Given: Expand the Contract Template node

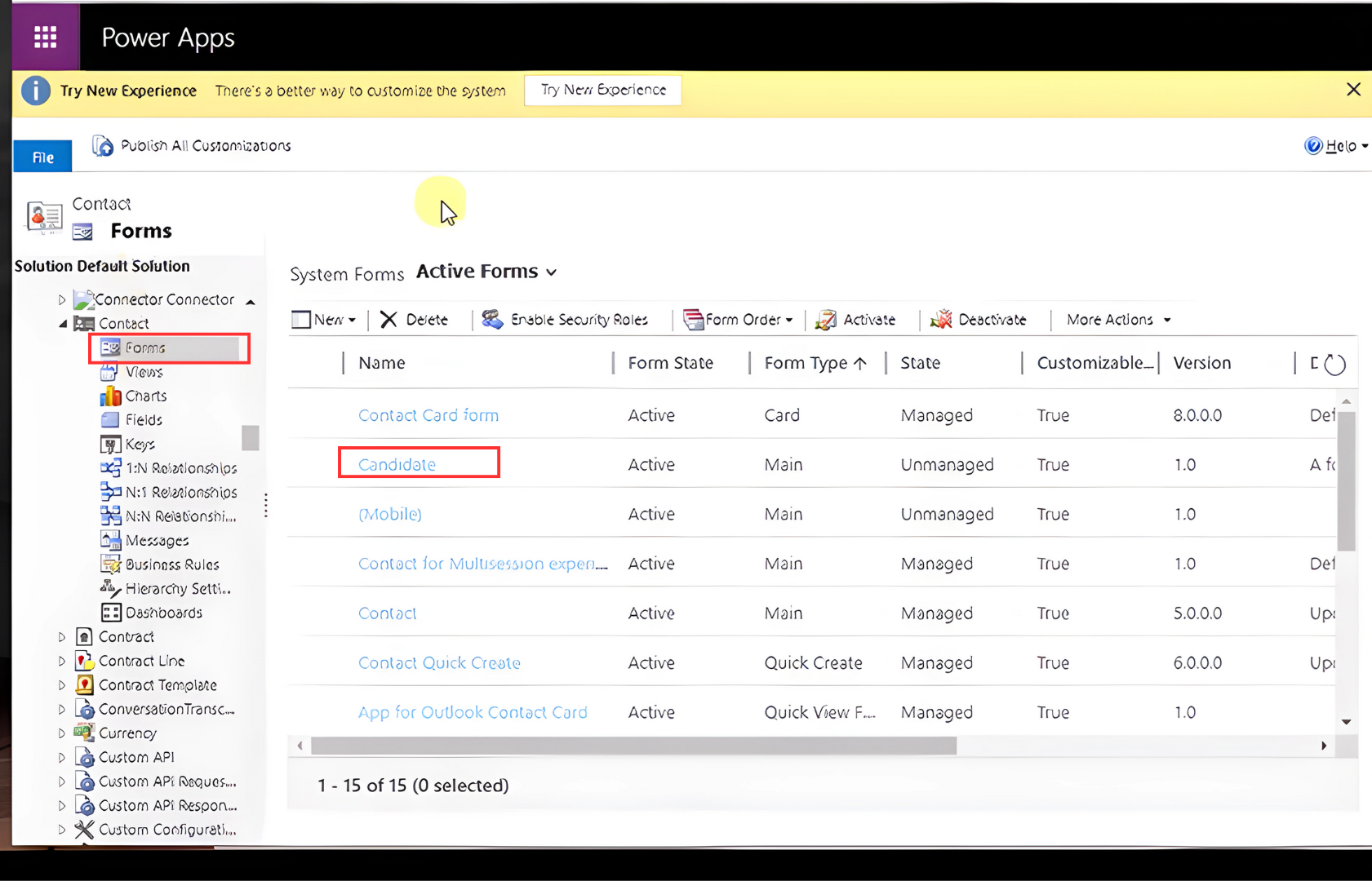Looking at the screenshot, I should pyautogui.click(x=62, y=685).
